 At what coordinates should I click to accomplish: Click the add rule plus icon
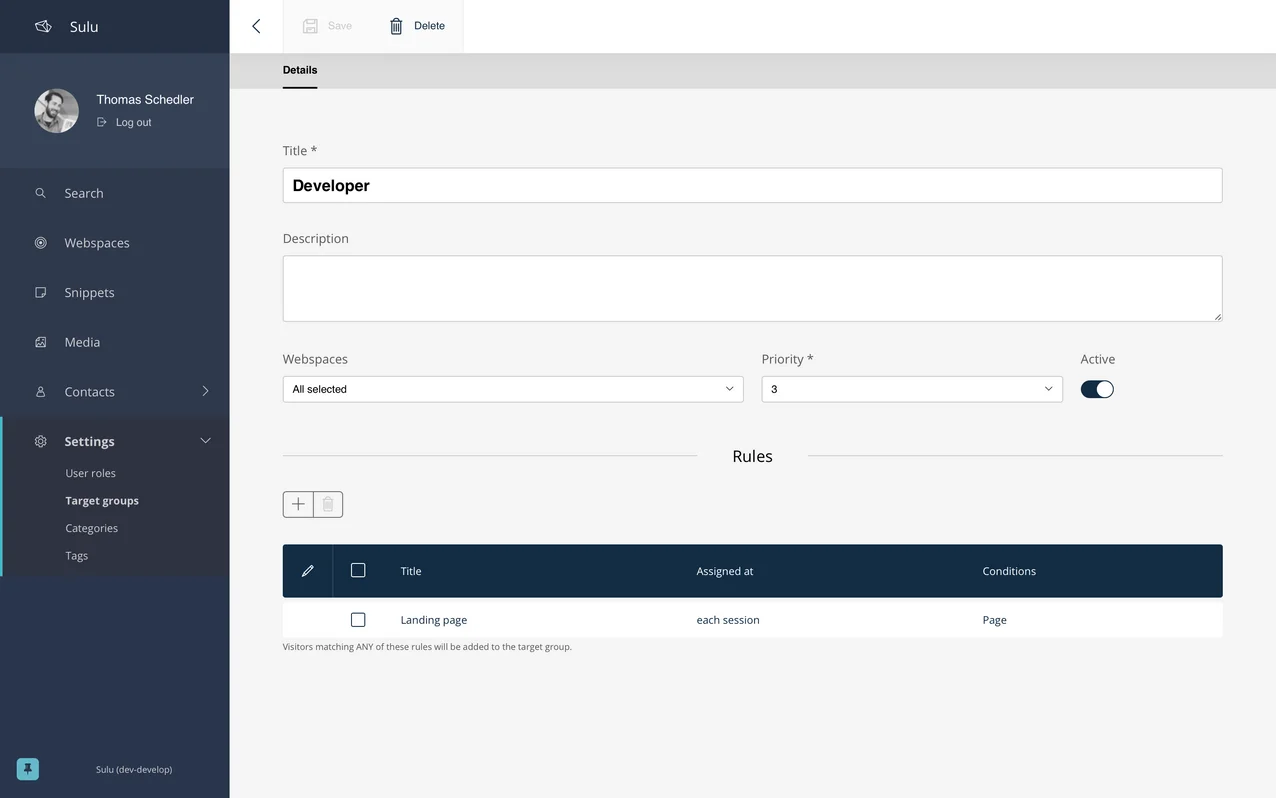pyautogui.click(x=298, y=504)
